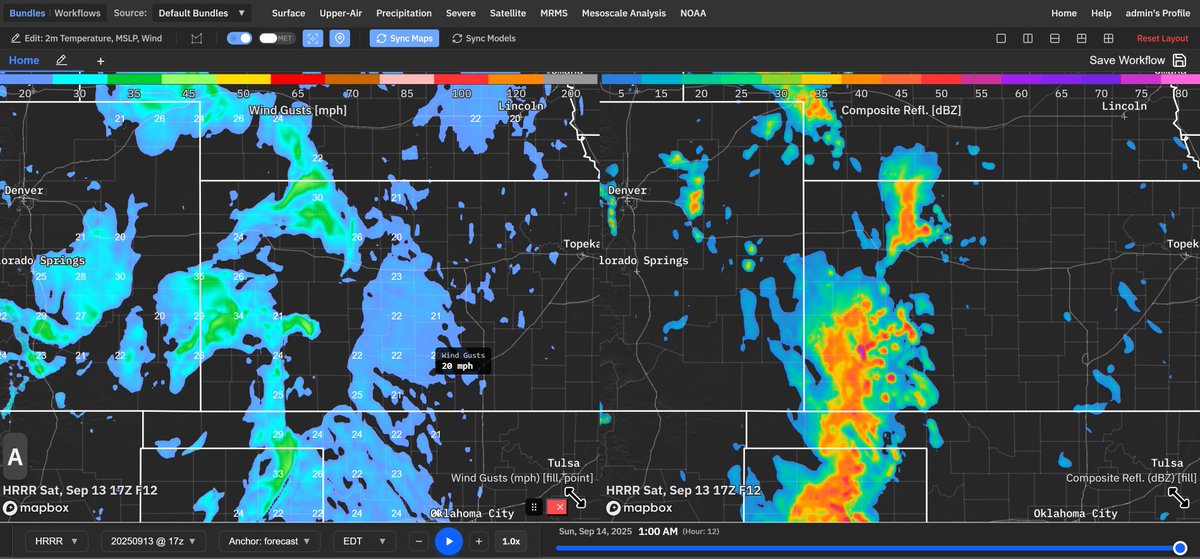This screenshot has width=1200, height=559.
Task: Click the Wind Gusts 20 mph tooltip
Action: tap(463, 361)
